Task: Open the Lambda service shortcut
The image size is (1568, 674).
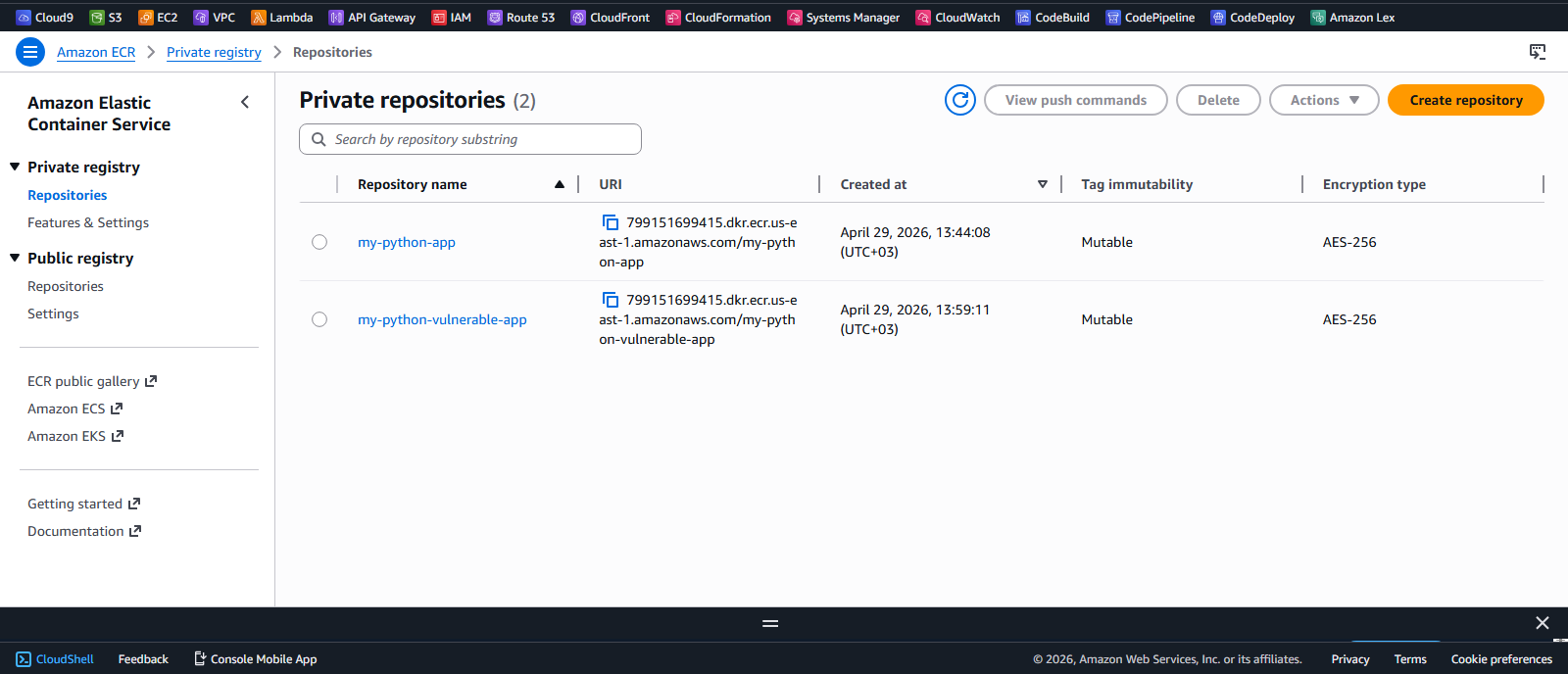Action: (x=281, y=17)
